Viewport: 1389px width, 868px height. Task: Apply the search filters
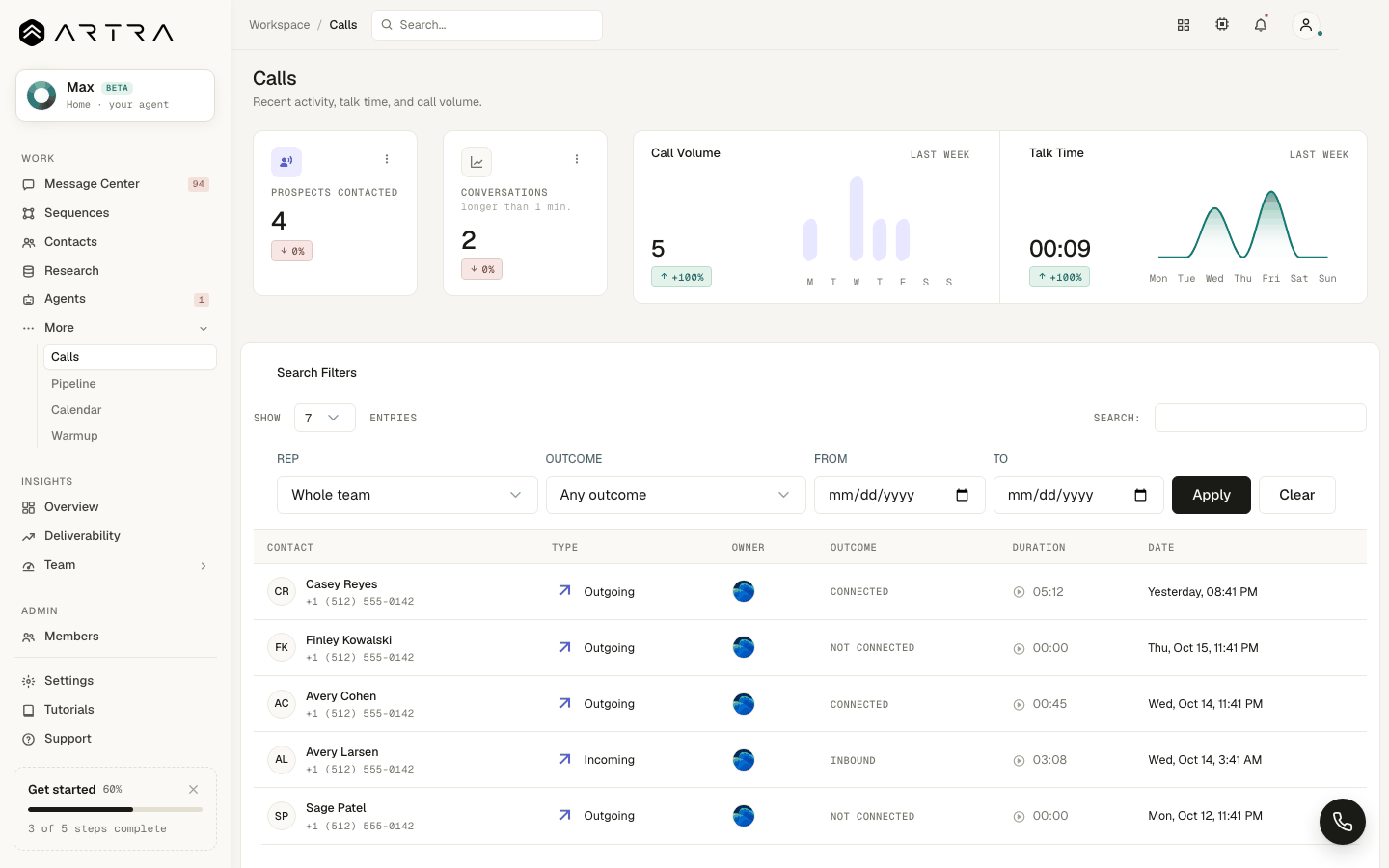point(1212,495)
